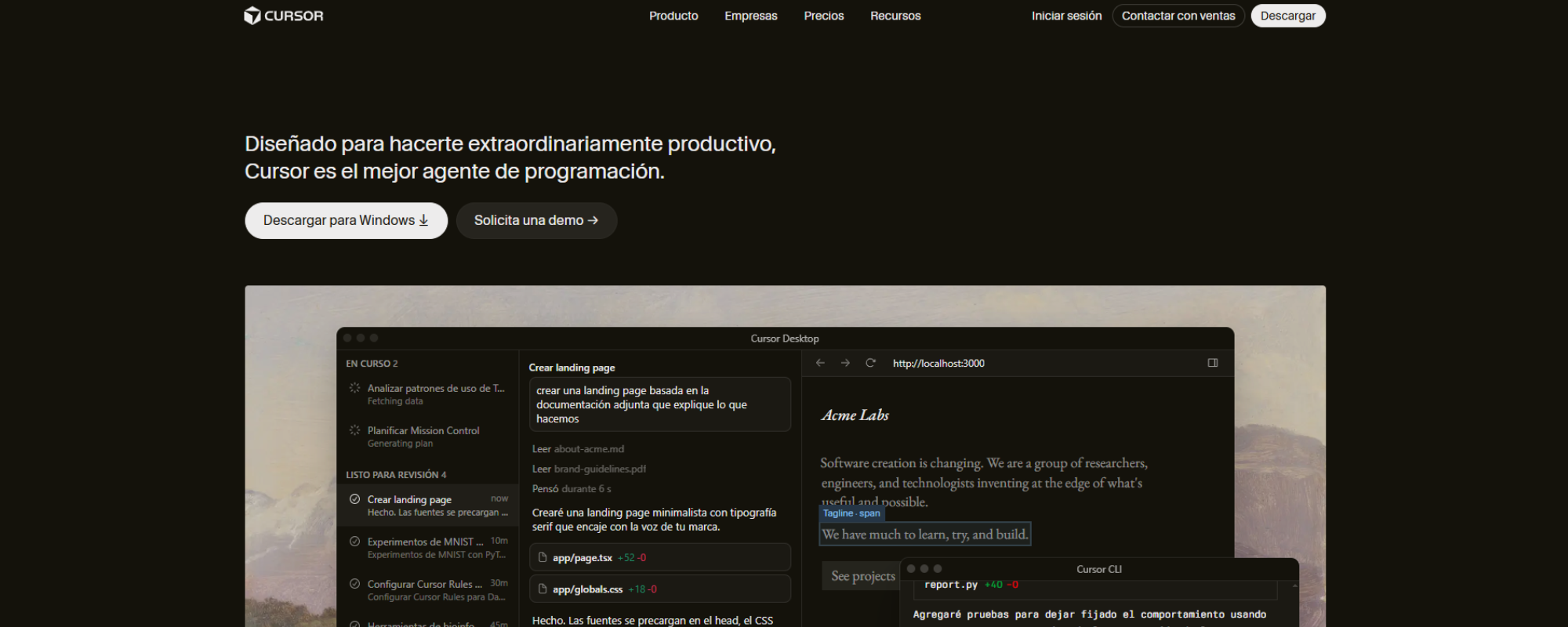This screenshot has height=627, width=1568.
Task: Click the back arrow in the demo browser
Action: pos(820,363)
